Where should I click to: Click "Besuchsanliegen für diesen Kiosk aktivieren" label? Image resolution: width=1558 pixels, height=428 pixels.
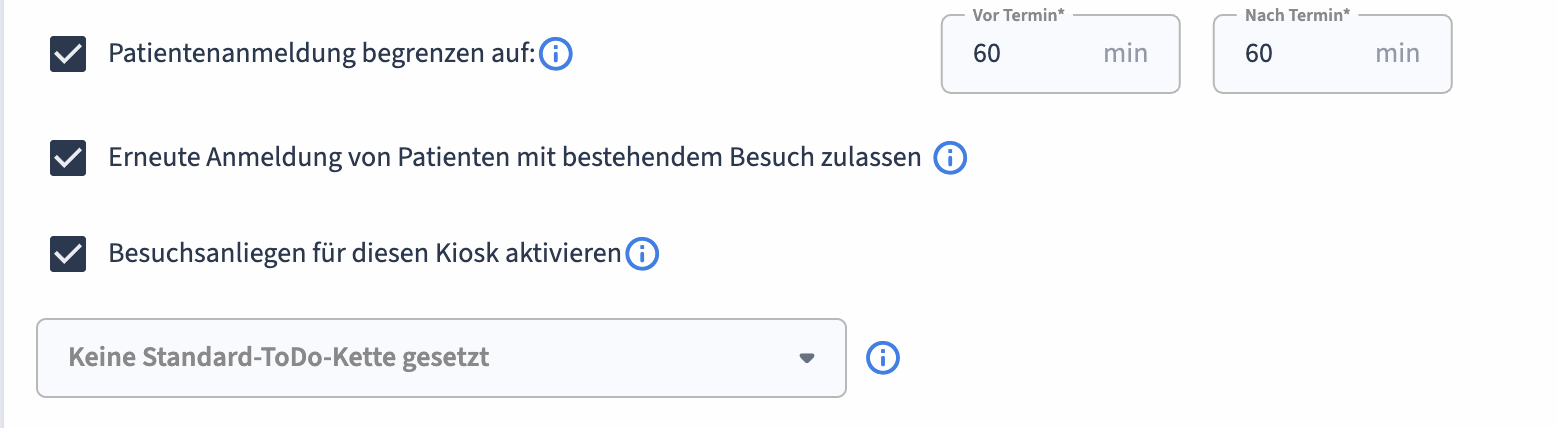364,254
